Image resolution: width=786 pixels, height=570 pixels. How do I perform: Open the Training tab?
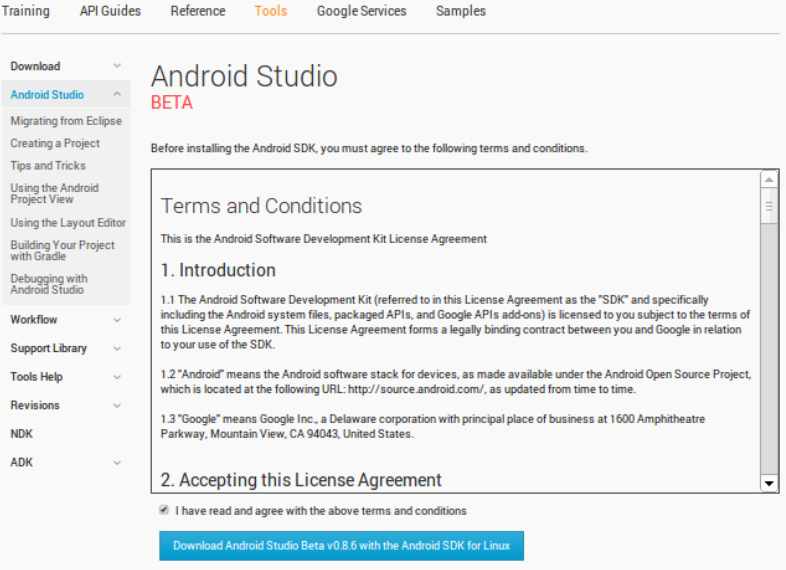click(x=26, y=11)
